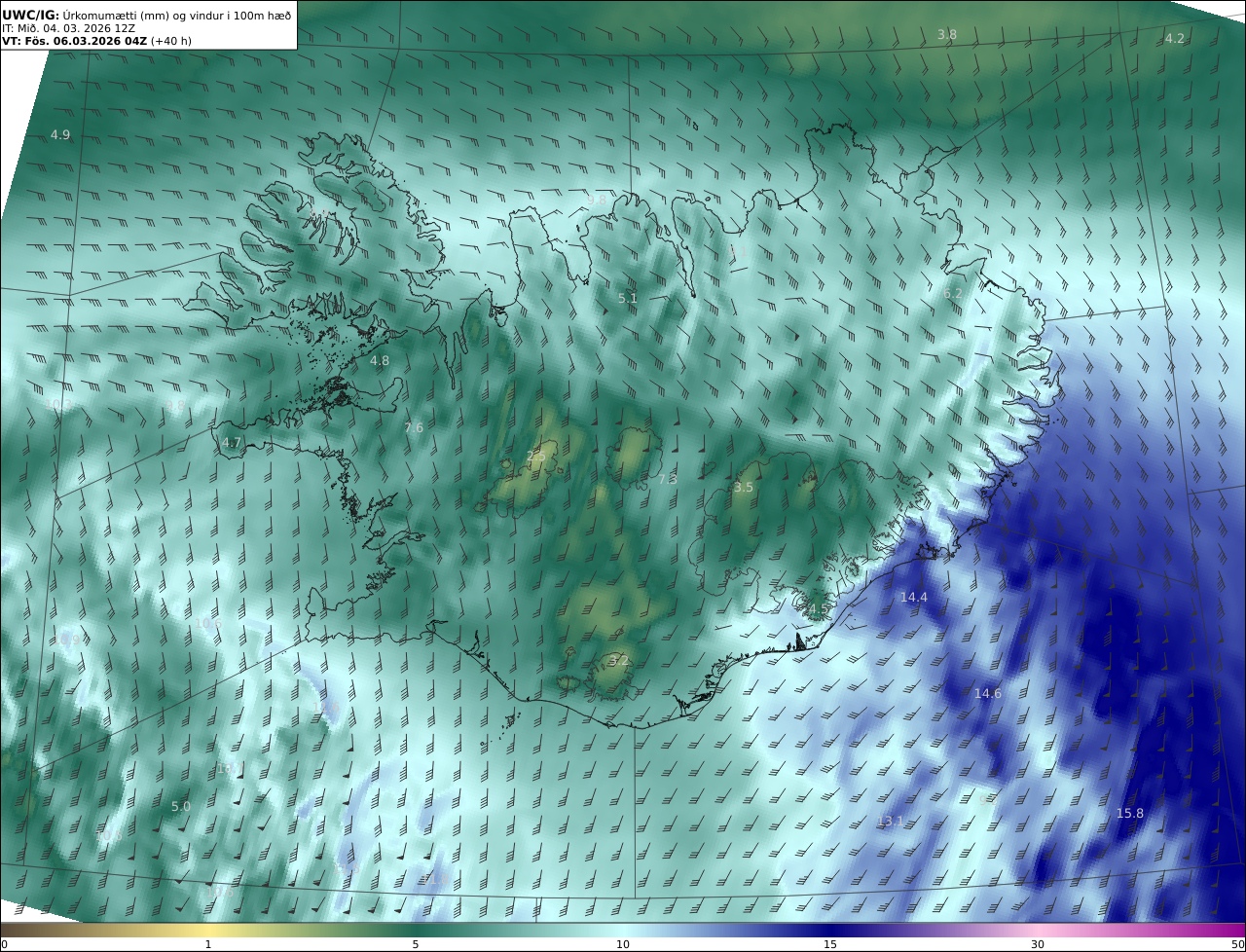1246x952 pixels.
Task: Click the 'IT: Mið. 04. 03. 2026 12Z' line
Action: pyautogui.click(x=68, y=28)
